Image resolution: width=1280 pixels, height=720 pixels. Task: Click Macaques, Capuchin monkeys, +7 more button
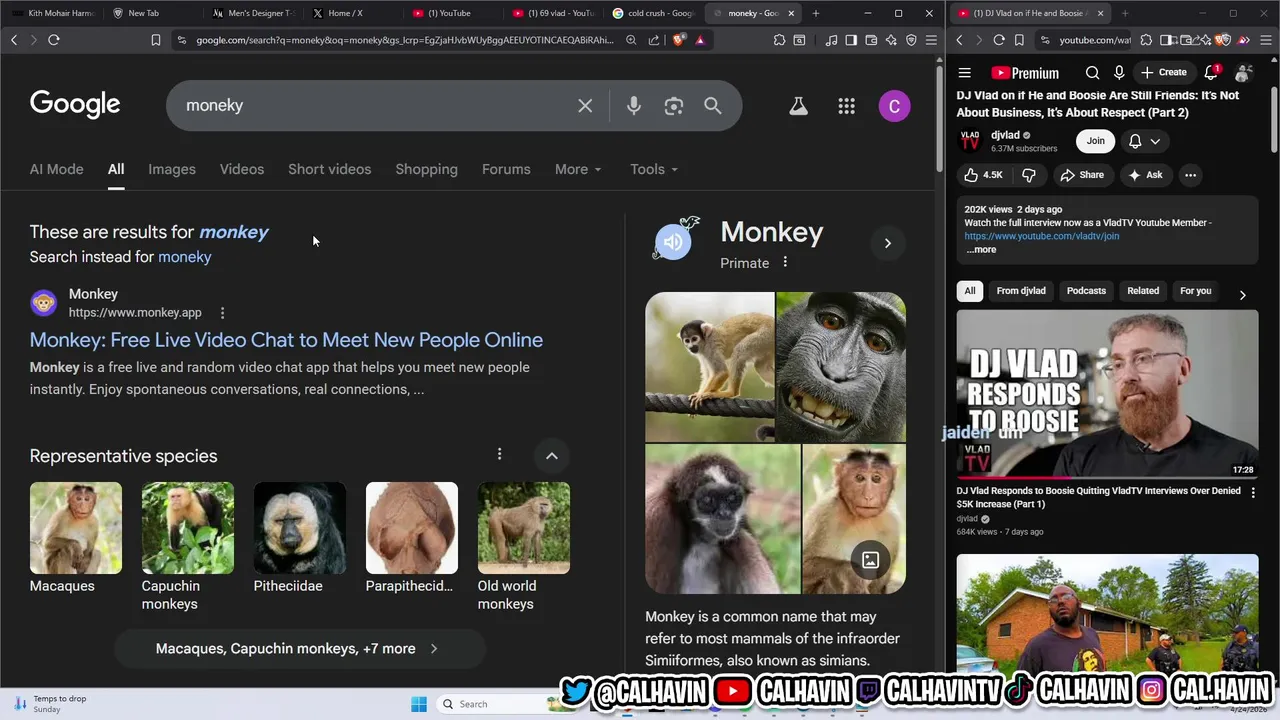tap(299, 649)
